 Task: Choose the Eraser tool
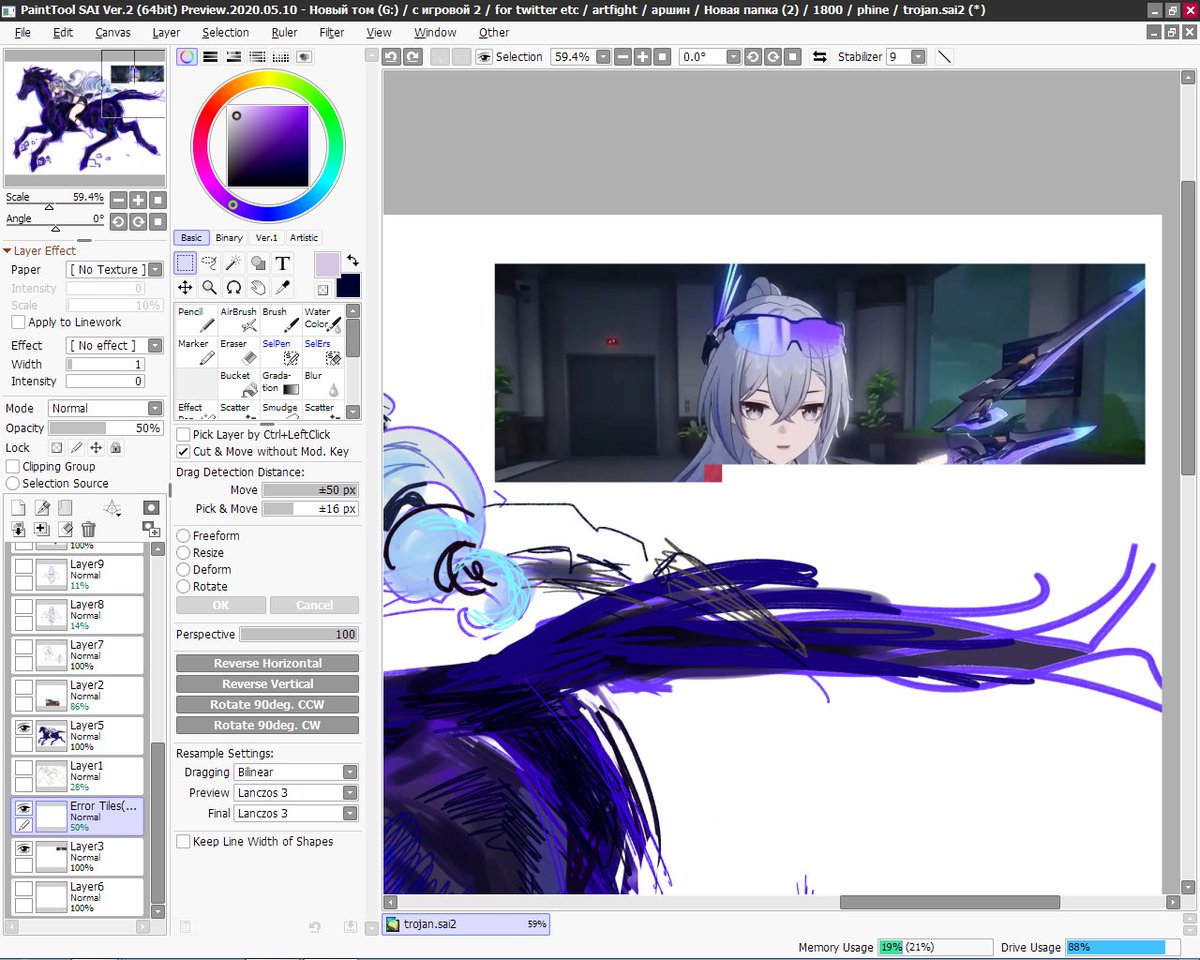238,352
